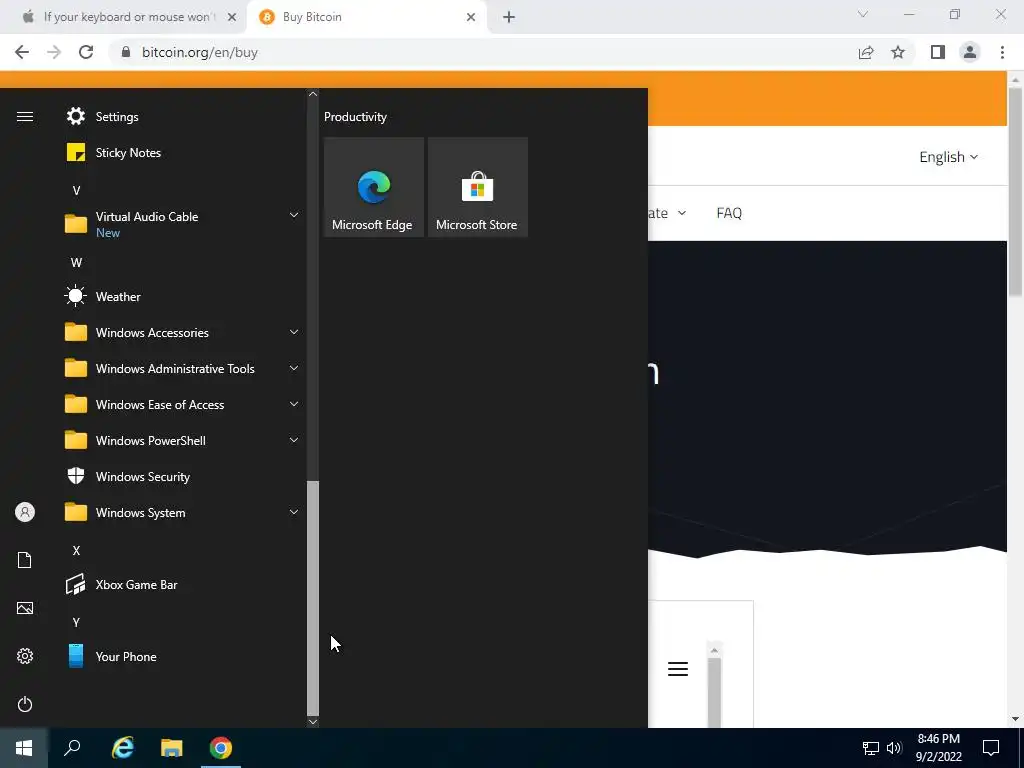Go back in Chrome
The width and height of the screenshot is (1024, 768).
coord(22,52)
